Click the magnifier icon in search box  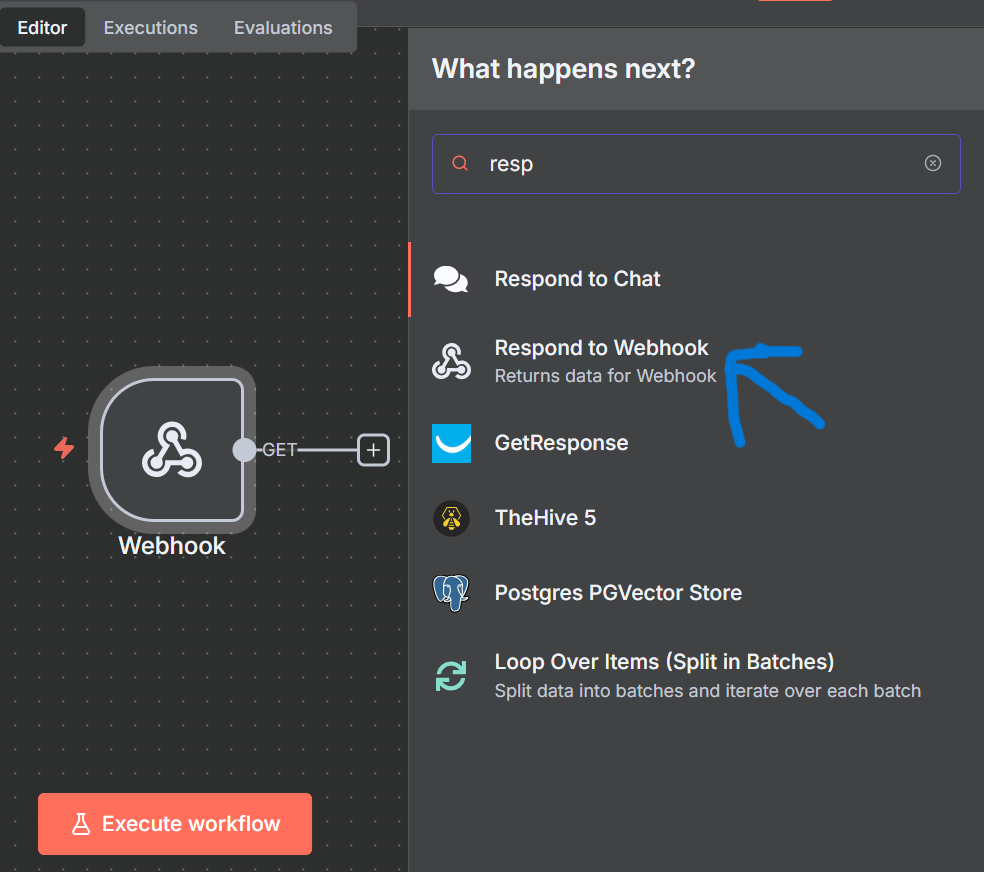(x=460, y=163)
